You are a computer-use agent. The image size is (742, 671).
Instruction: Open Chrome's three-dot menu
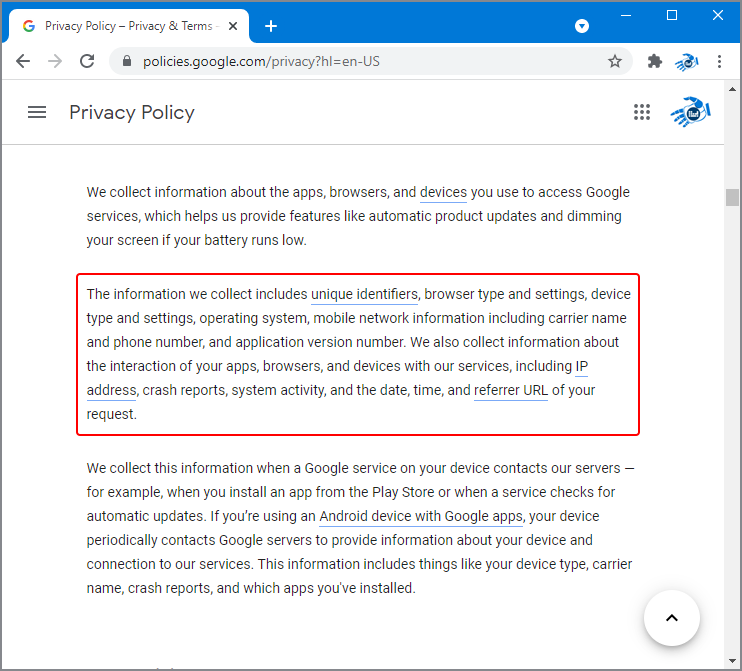(x=719, y=61)
